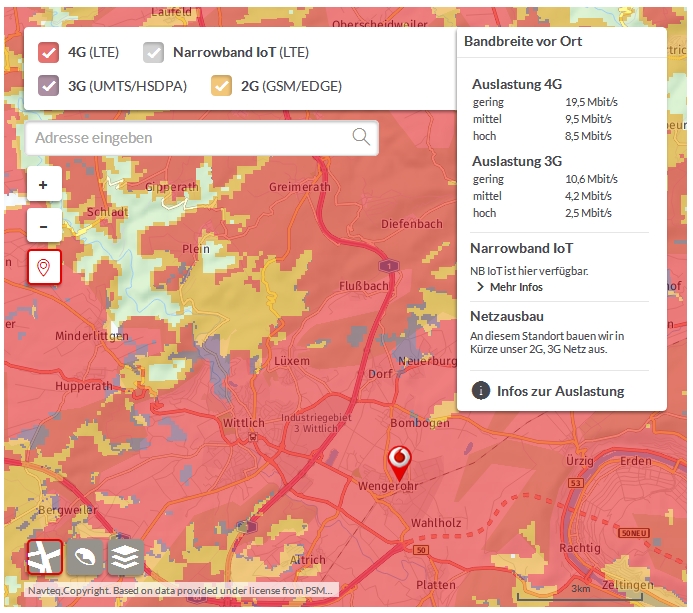Click the Schladt map label
This screenshot has height=613, width=693.
click(107, 212)
